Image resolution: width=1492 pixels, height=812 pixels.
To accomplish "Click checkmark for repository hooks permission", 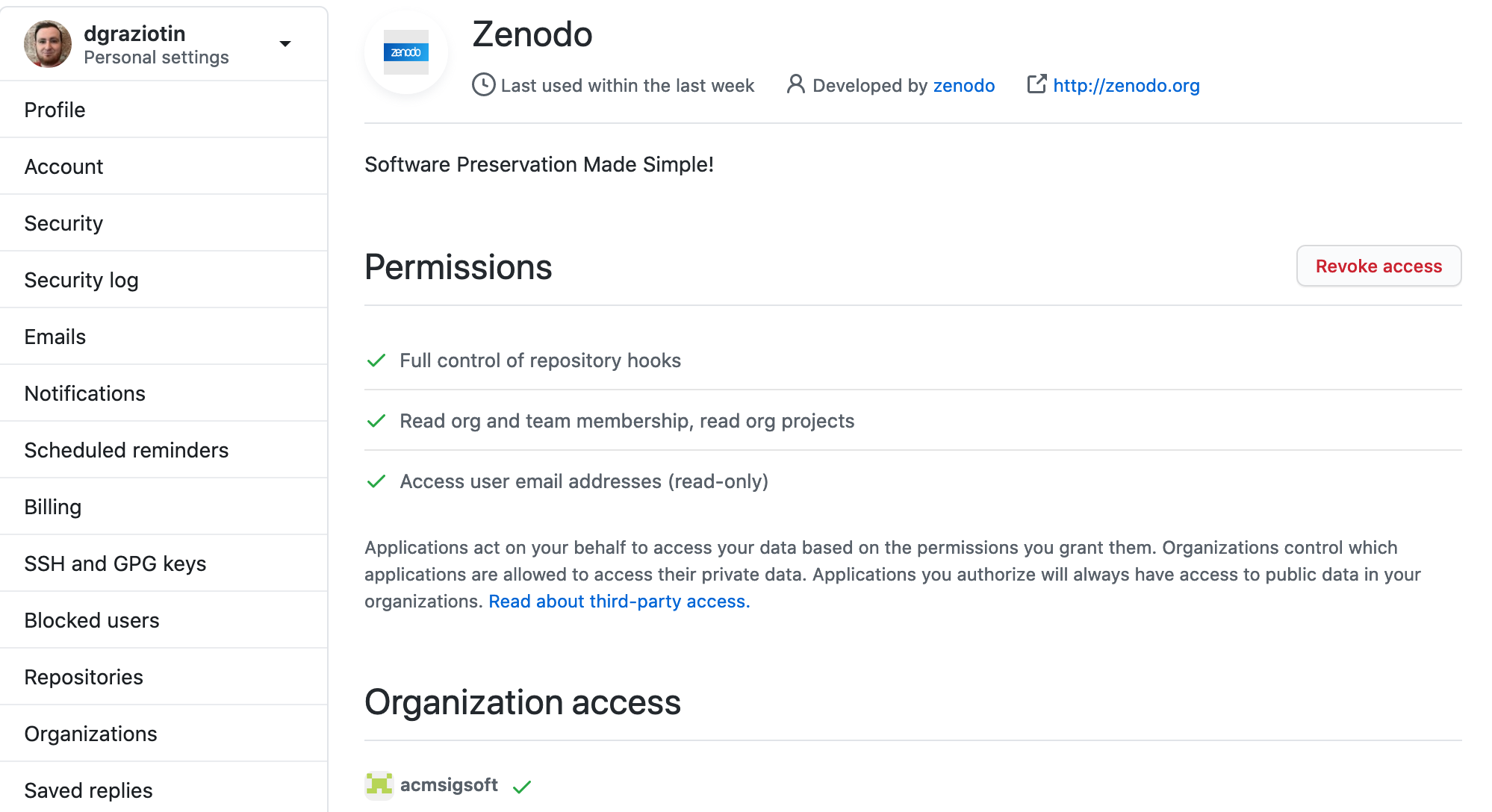I will point(376,360).
